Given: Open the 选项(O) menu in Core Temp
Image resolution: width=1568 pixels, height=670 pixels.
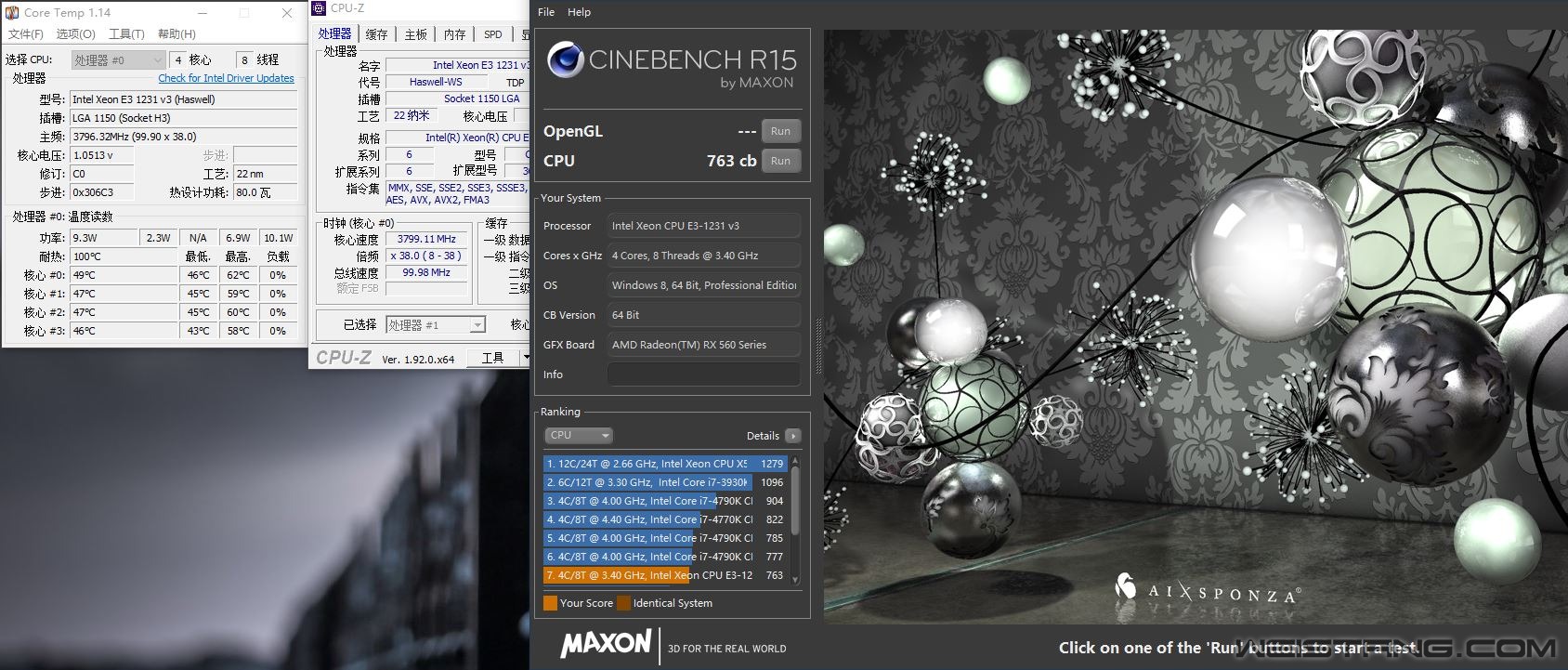Looking at the screenshot, I should coord(76,33).
